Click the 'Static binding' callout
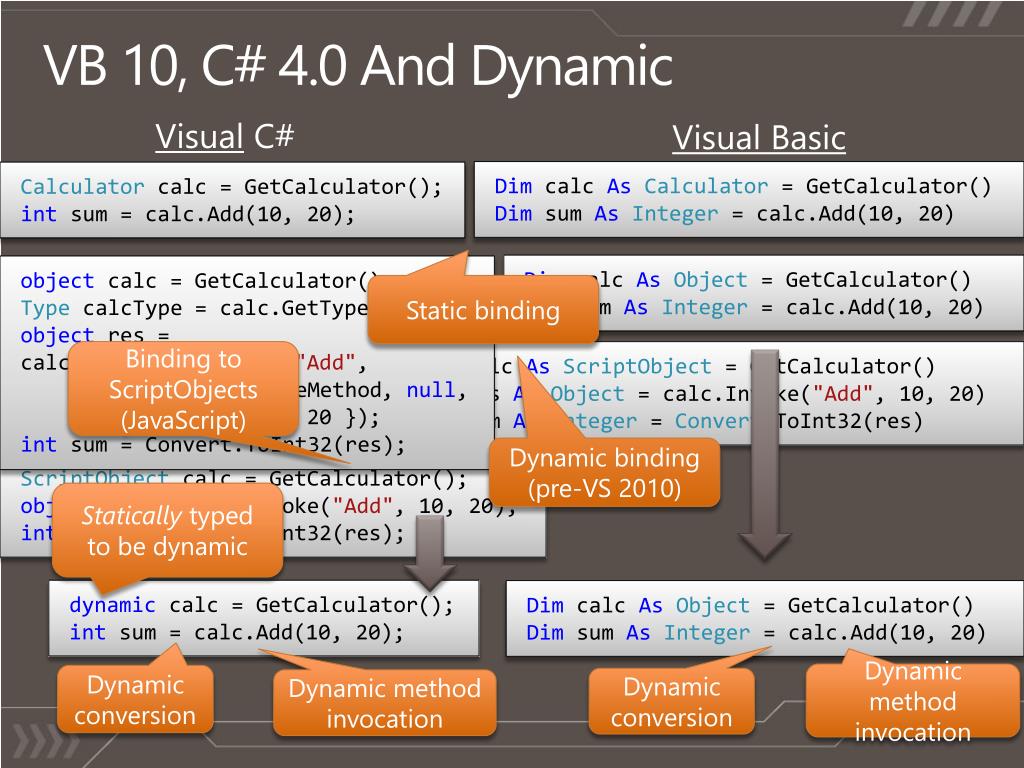 (483, 310)
